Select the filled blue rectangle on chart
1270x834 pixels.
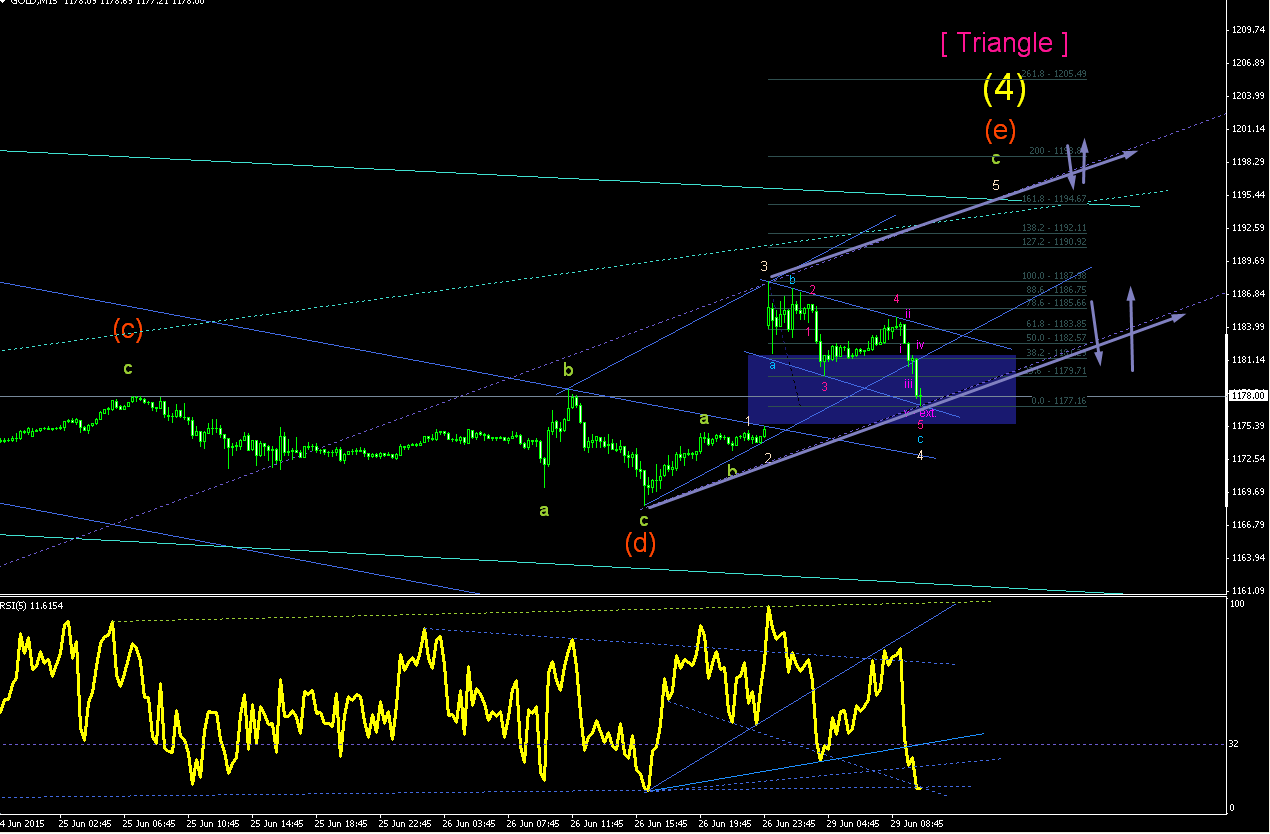(x=882, y=388)
